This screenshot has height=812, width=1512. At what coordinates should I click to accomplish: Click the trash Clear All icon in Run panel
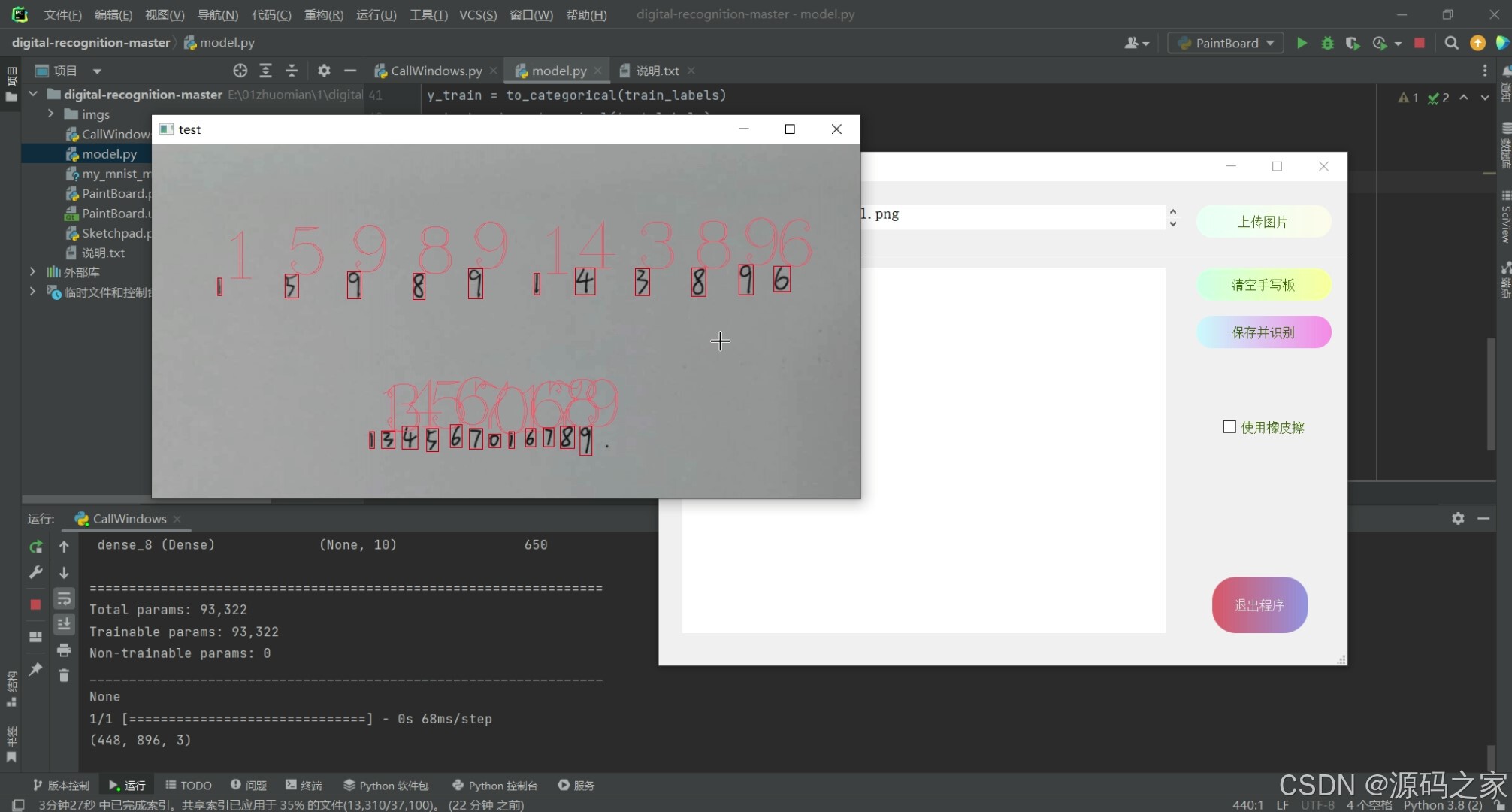tap(64, 675)
